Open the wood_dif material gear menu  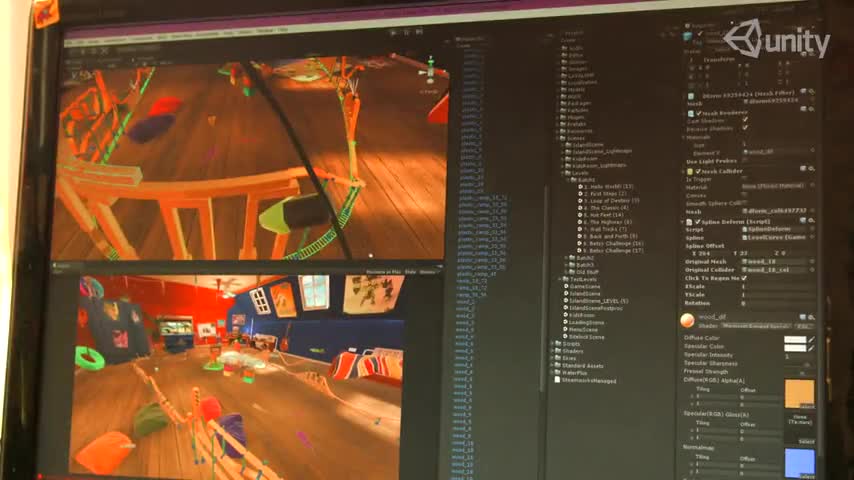click(x=811, y=317)
